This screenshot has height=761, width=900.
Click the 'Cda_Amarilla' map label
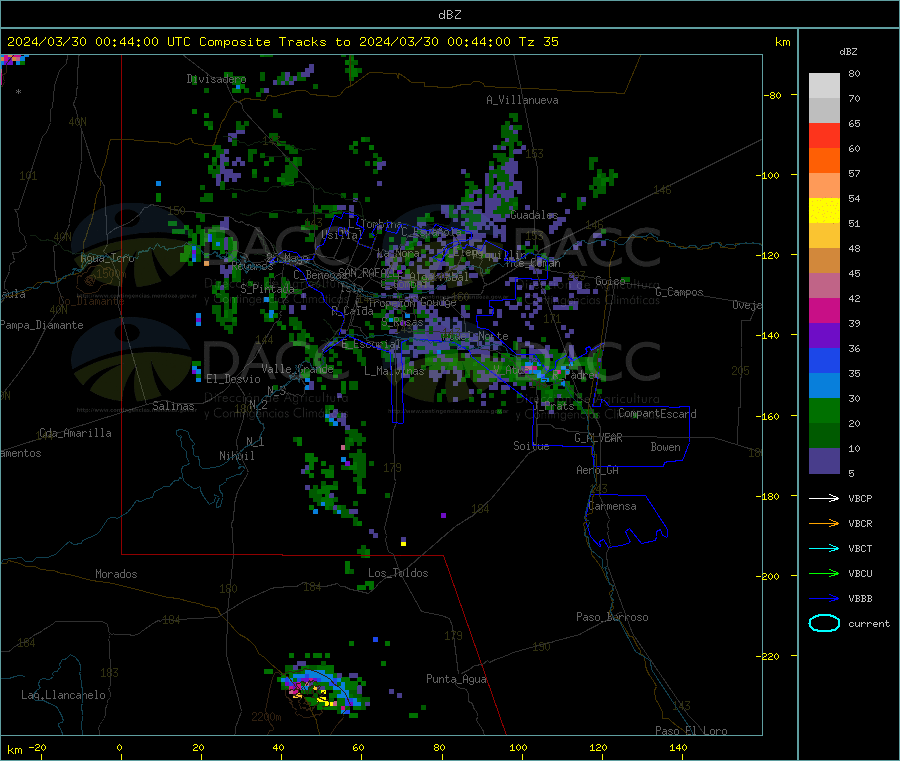point(75,433)
